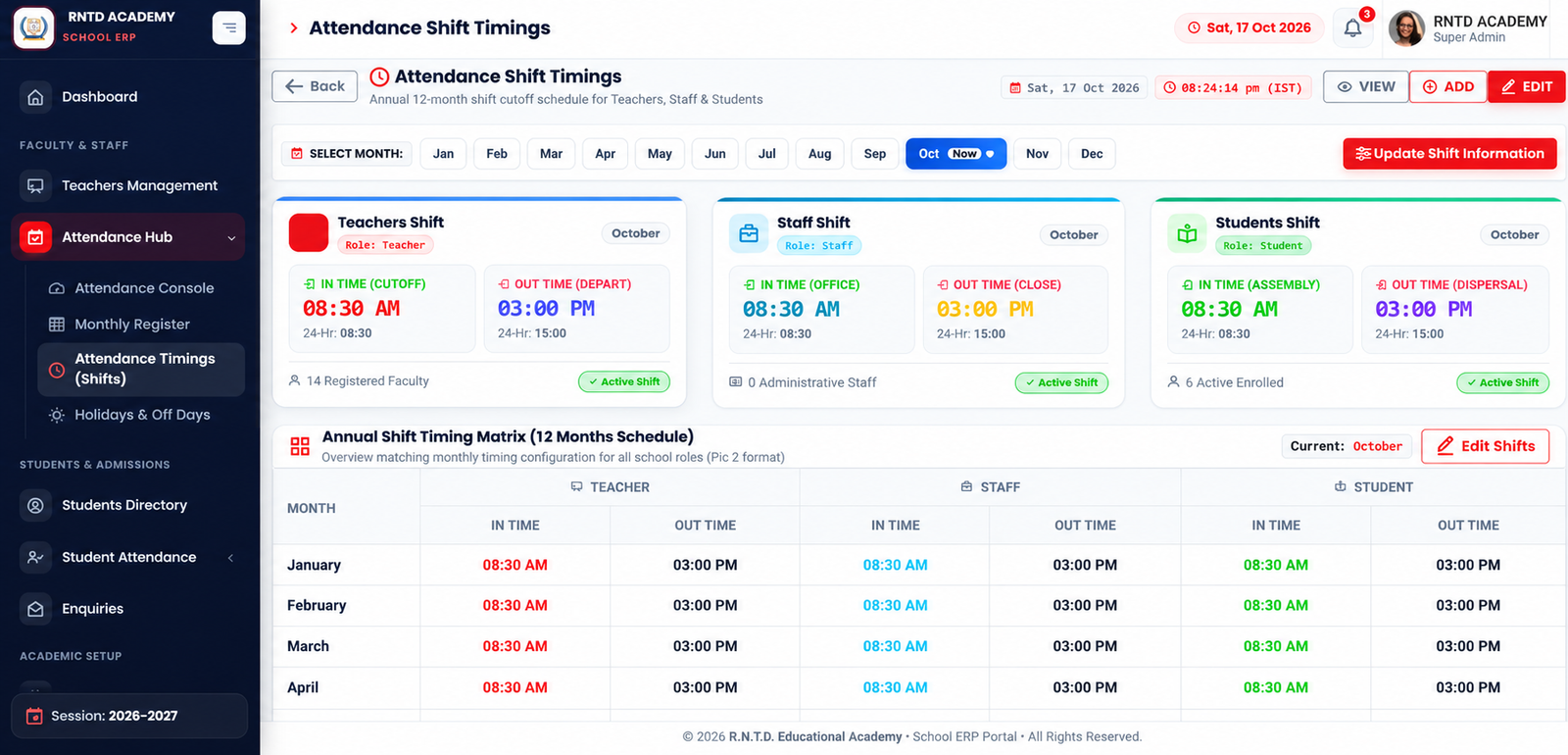
Task: Click the red Teachers Shift card icon
Action: 309,233
